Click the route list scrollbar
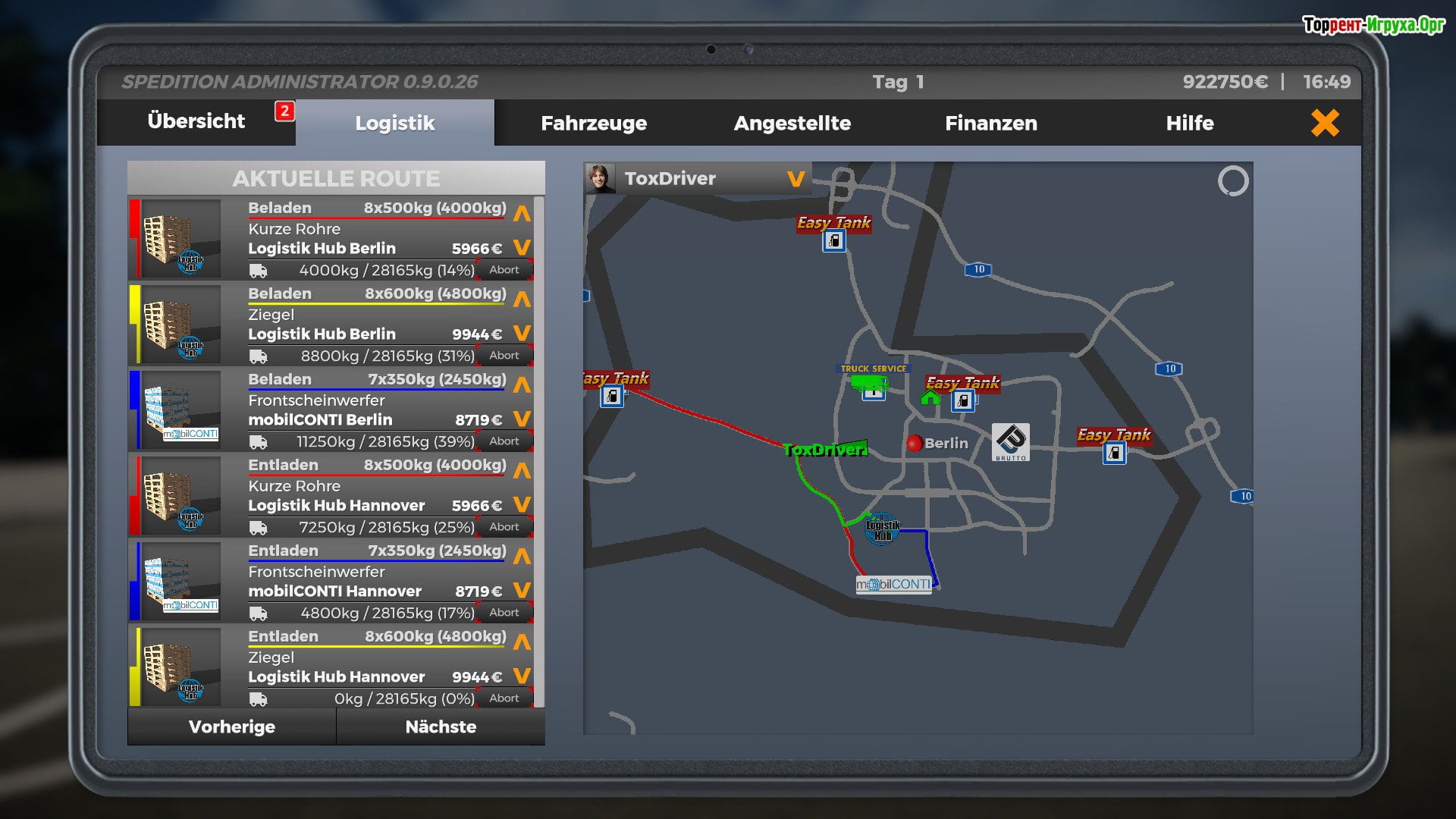Image resolution: width=1456 pixels, height=819 pixels. click(539, 452)
